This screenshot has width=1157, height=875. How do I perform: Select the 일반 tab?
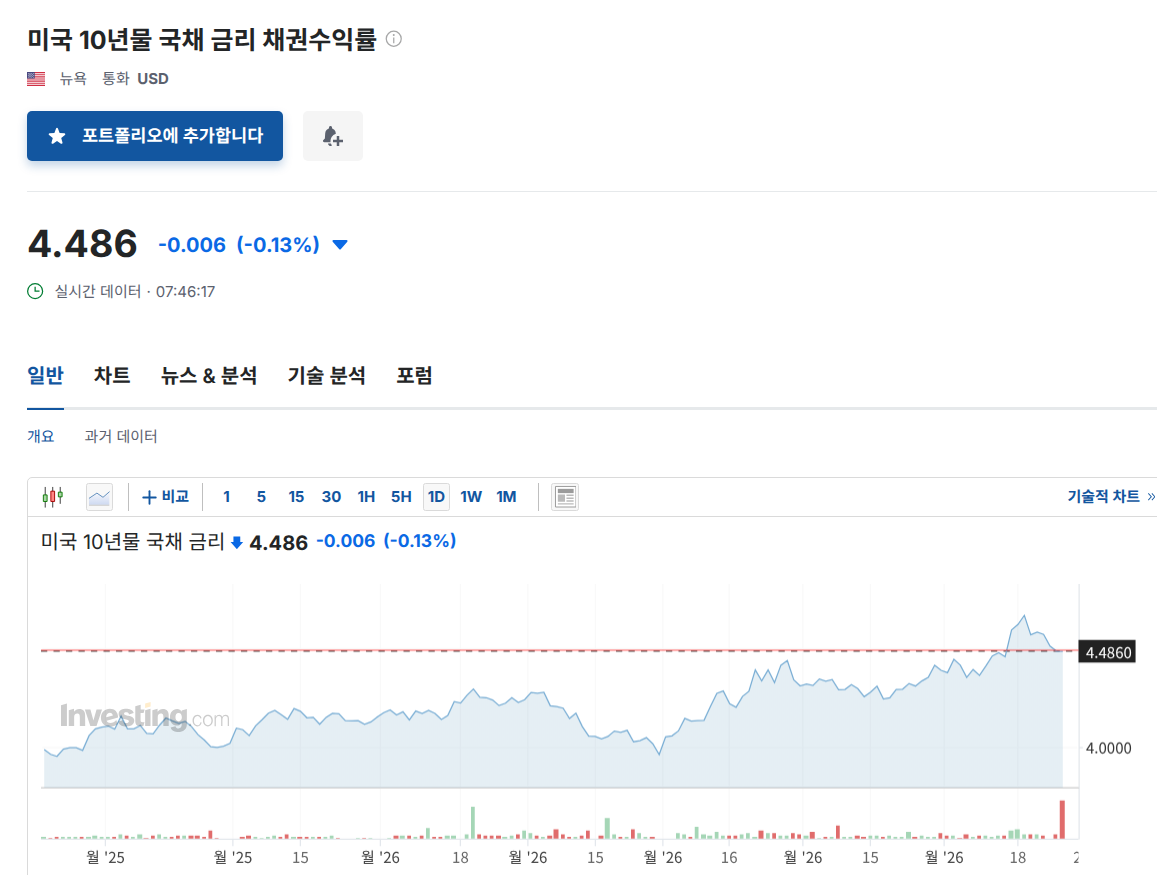tap(46, 376)
